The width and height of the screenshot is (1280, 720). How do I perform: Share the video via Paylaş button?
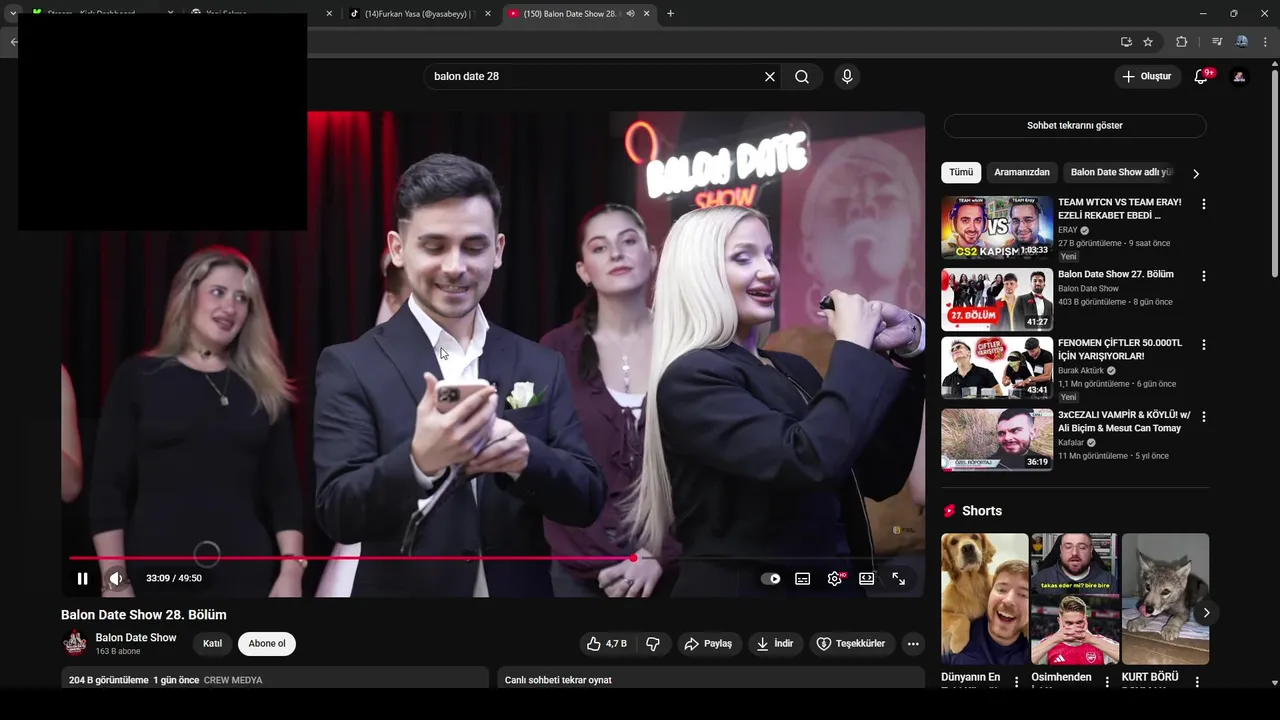coord(708,644)
